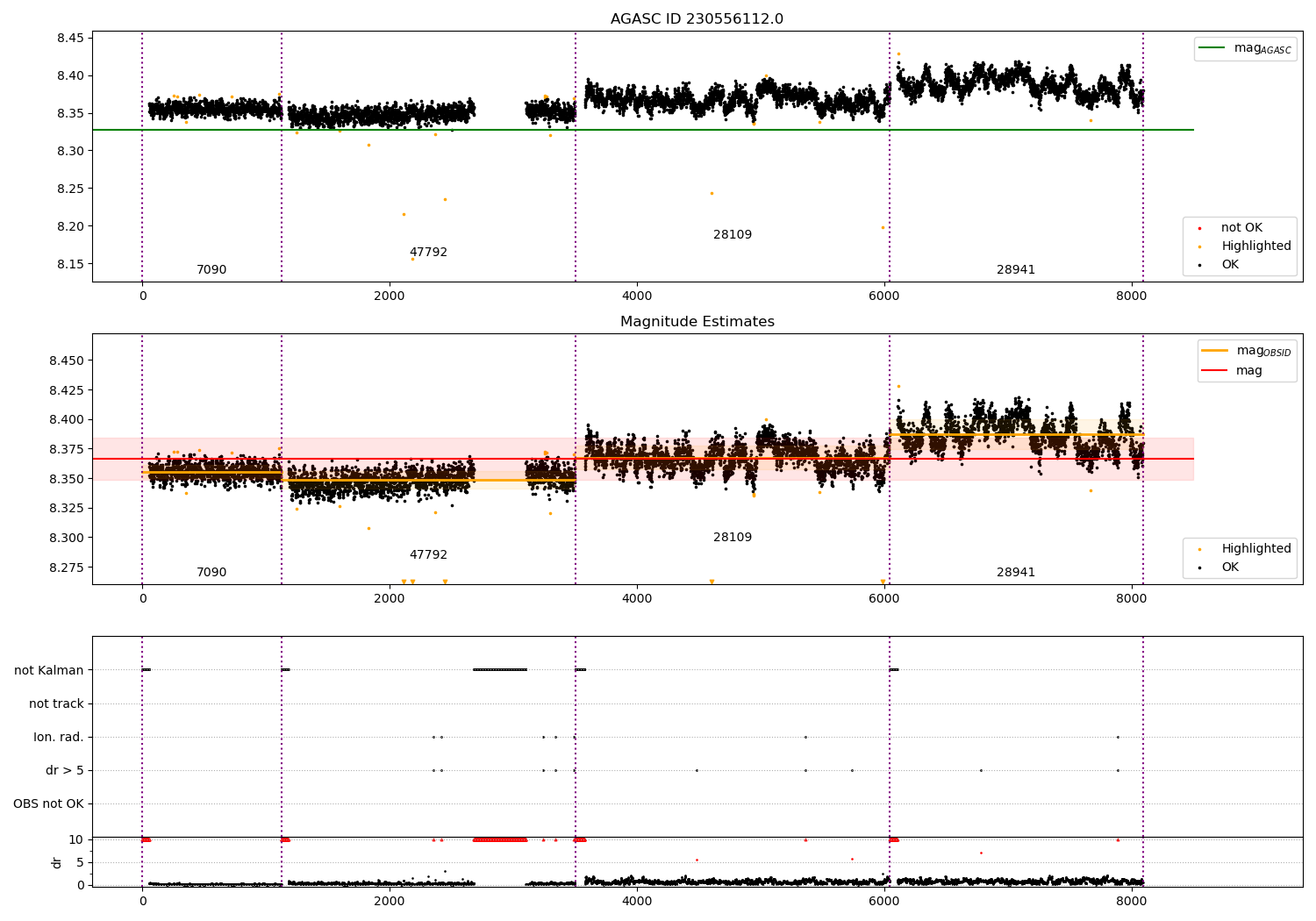The height and width of the screenshot is (921, 1316).
Task: Click the 5 tick on the dr axis
Action: [80, 863]
